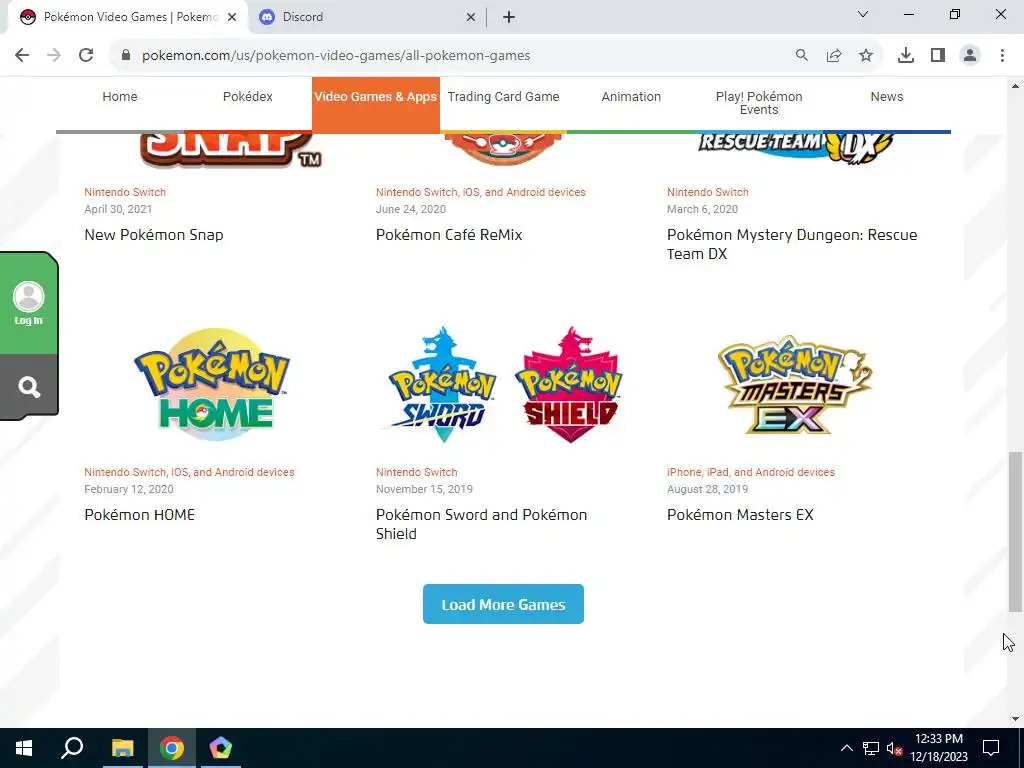Image resolution: width=1024 pixels, height=768 pixels.
Task: Click 'August 28, 2019' release date
Action: pyautogui.click(x=708, y=489)
